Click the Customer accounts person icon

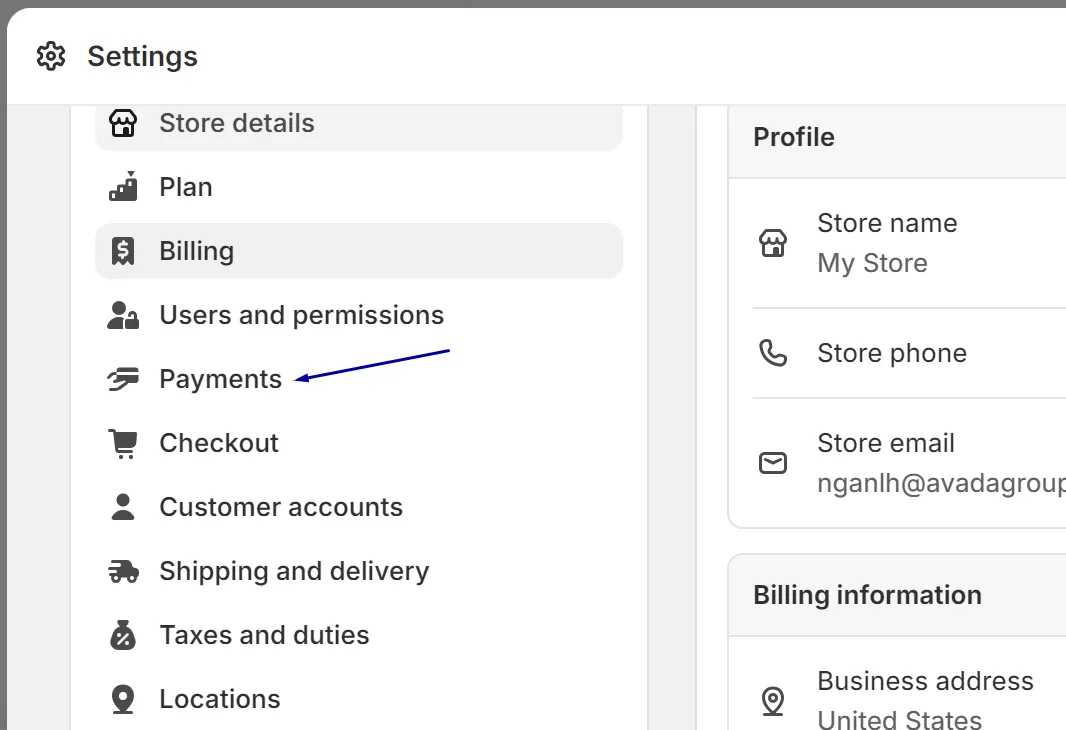[123, 507]
